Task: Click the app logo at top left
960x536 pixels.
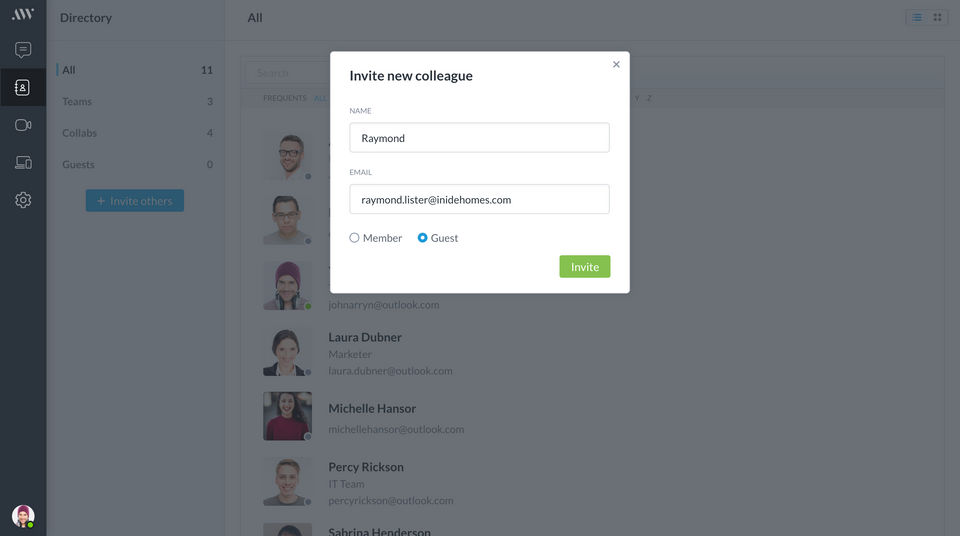Action: [23, 14]
